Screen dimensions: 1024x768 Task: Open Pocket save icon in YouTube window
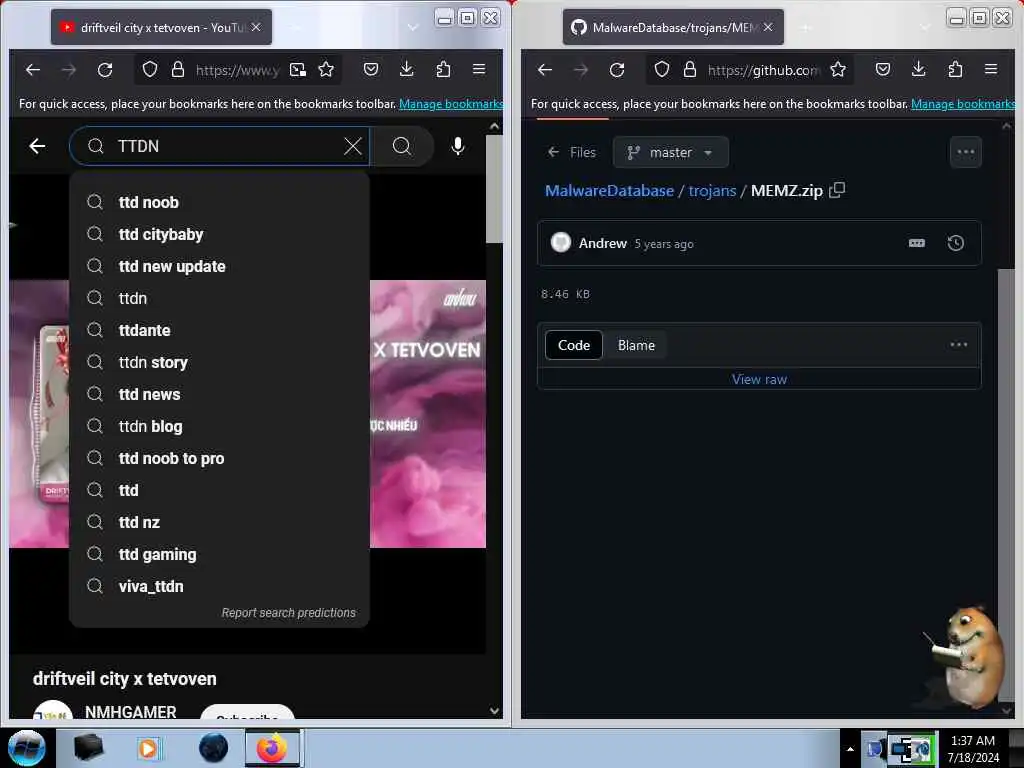point(371,69)
